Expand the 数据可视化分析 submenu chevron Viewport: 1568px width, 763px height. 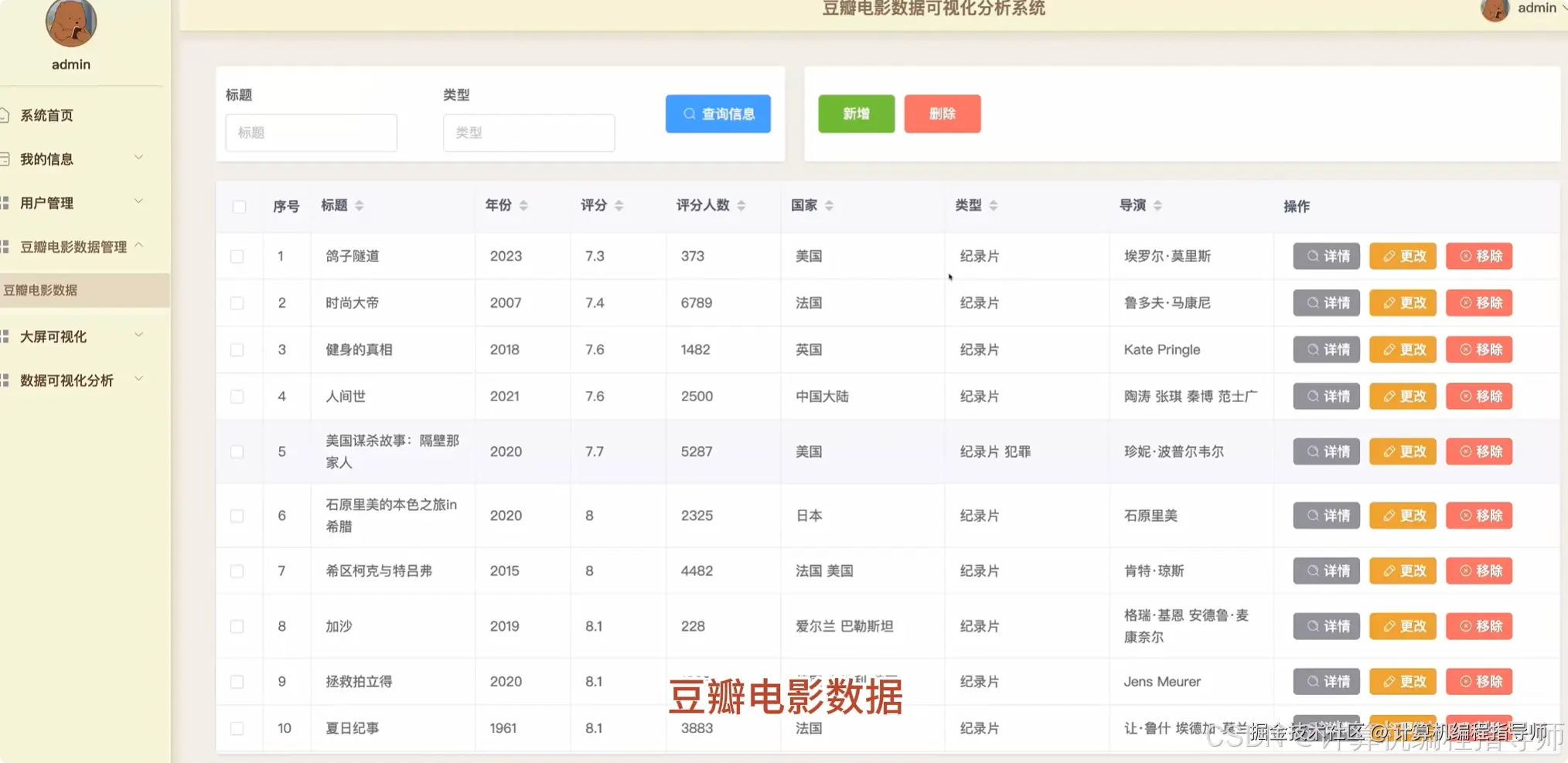click(139, 379)
